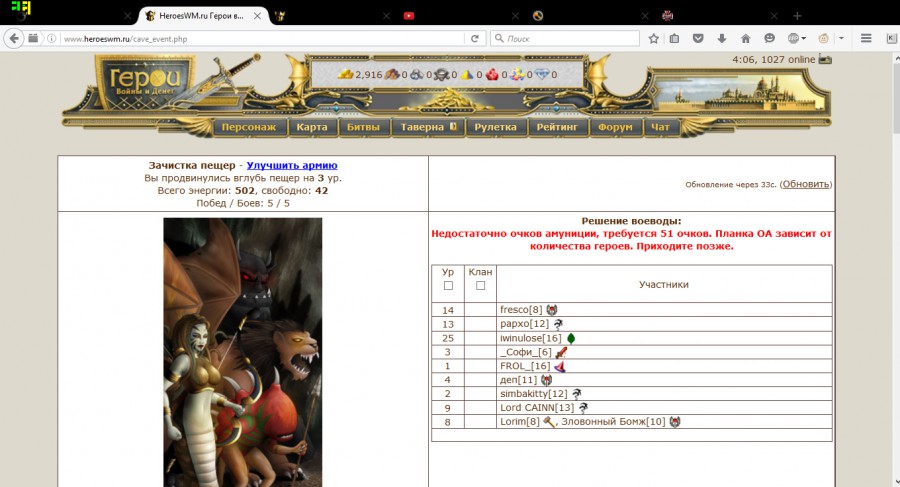The height and width of the screenshot is (487, 900).
Task: Toggle the Ур checkbox
Action: click(x=448, y=285)
